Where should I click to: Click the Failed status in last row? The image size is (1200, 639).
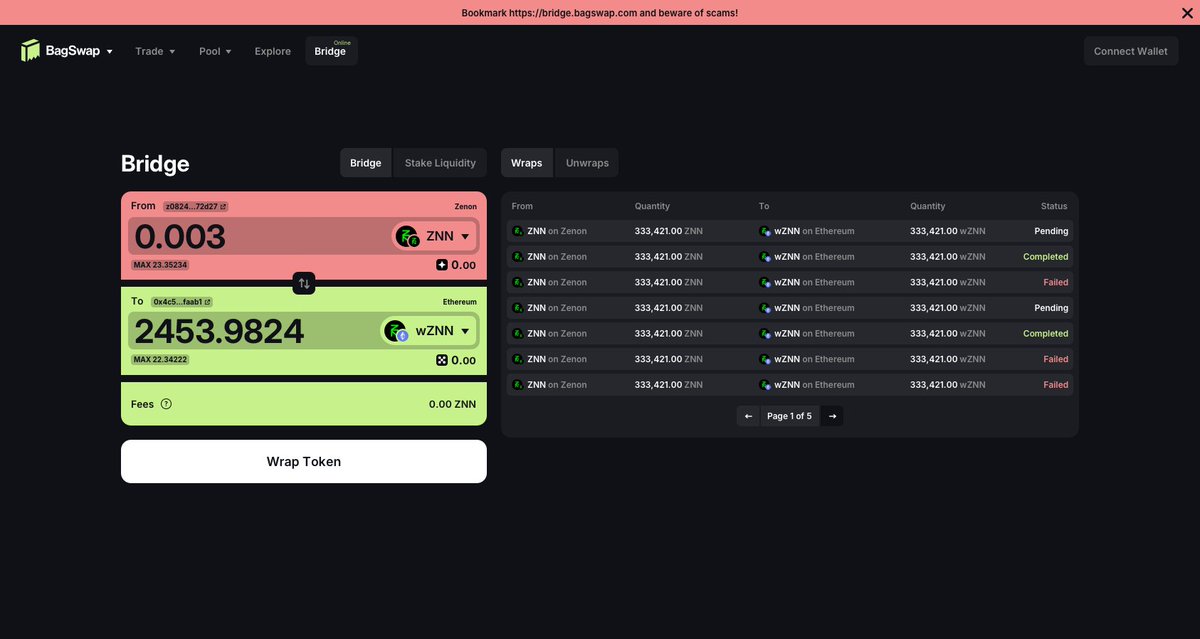(1056, 385)
